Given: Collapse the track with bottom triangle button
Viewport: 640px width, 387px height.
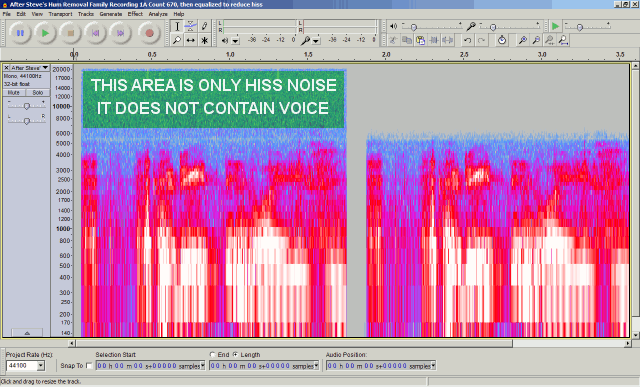Looking at the screenshot, I should coord(27,333).
